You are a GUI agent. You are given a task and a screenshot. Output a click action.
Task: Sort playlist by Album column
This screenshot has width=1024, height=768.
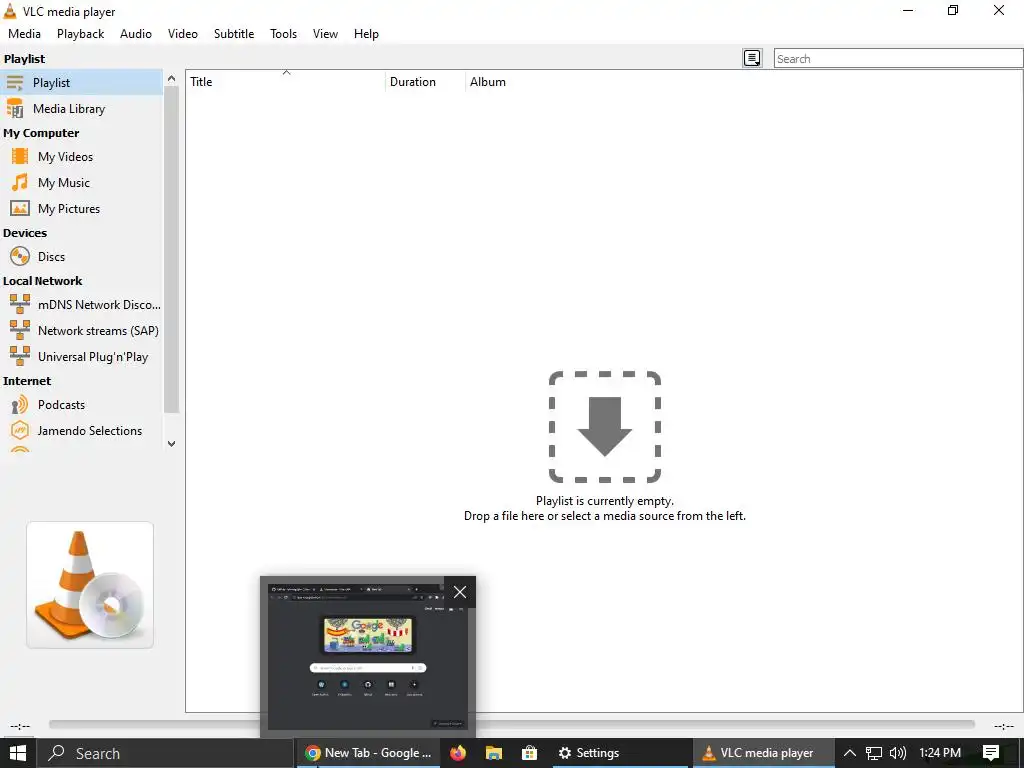[488, 82]
